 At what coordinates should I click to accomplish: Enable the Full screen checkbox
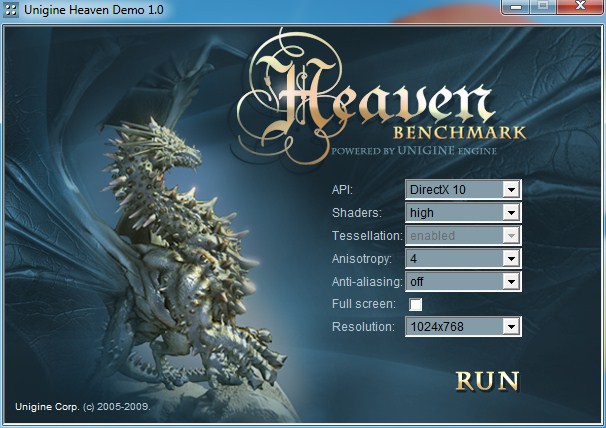pyautogui.click(x=415, y=304)
